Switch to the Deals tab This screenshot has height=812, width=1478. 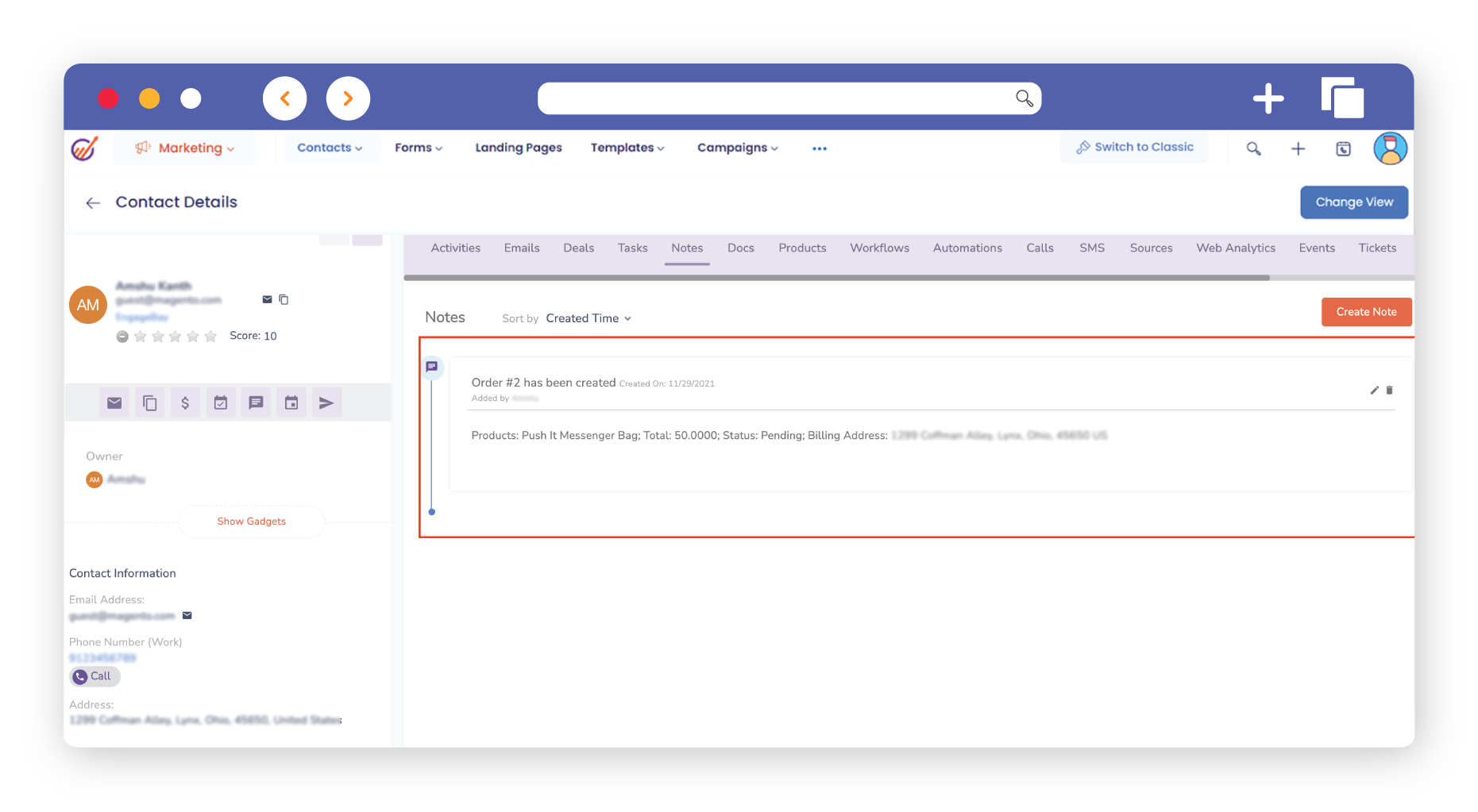click(578, 248)
